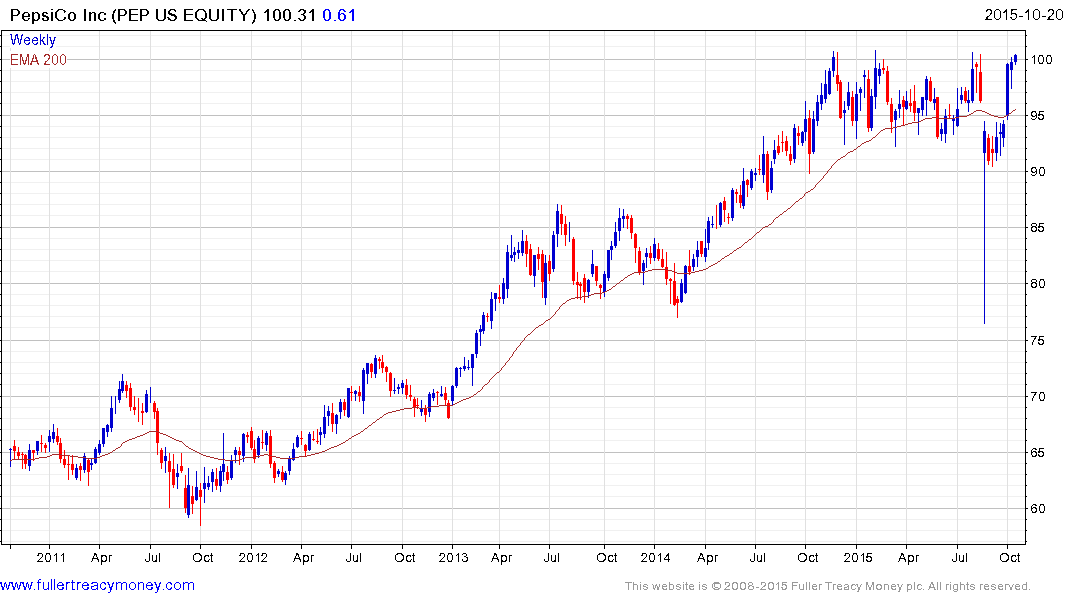Click the 95 price axis label

1038,116
